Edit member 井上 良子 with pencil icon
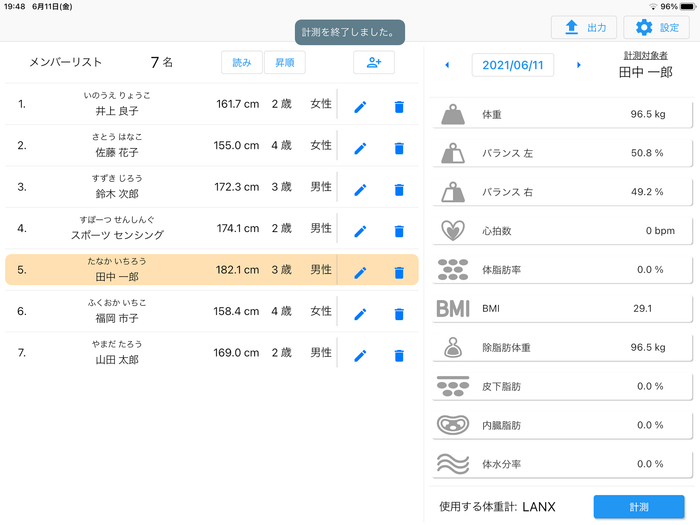The width and height of the screenshot is (700, 525). click(x=360, y=106)
